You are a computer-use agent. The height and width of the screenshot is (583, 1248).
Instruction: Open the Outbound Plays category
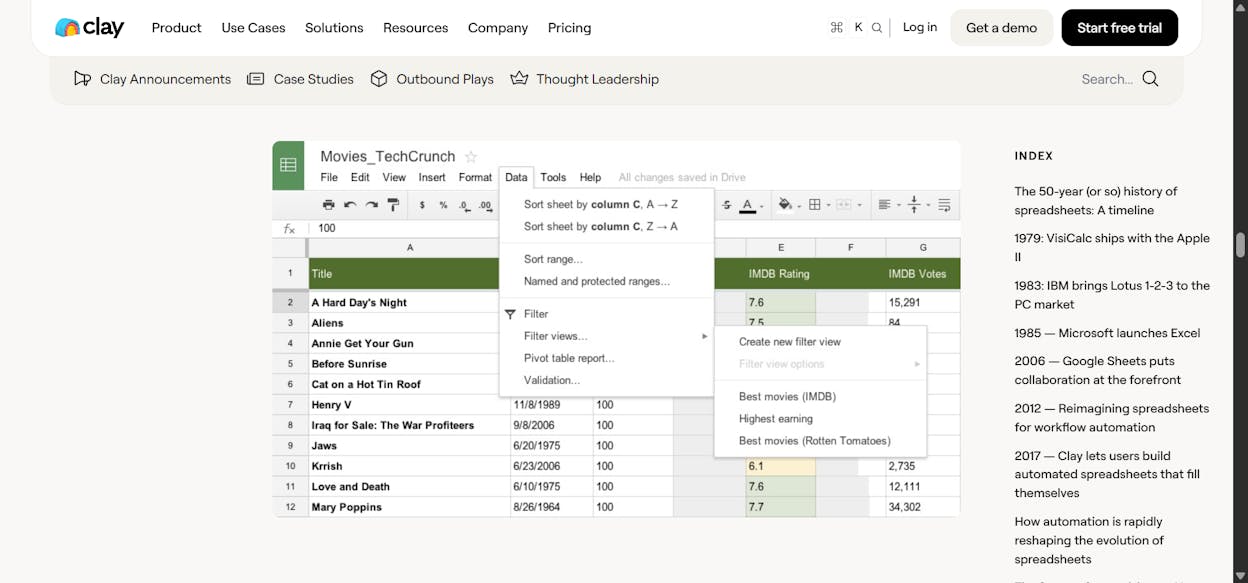coord(432,79)
